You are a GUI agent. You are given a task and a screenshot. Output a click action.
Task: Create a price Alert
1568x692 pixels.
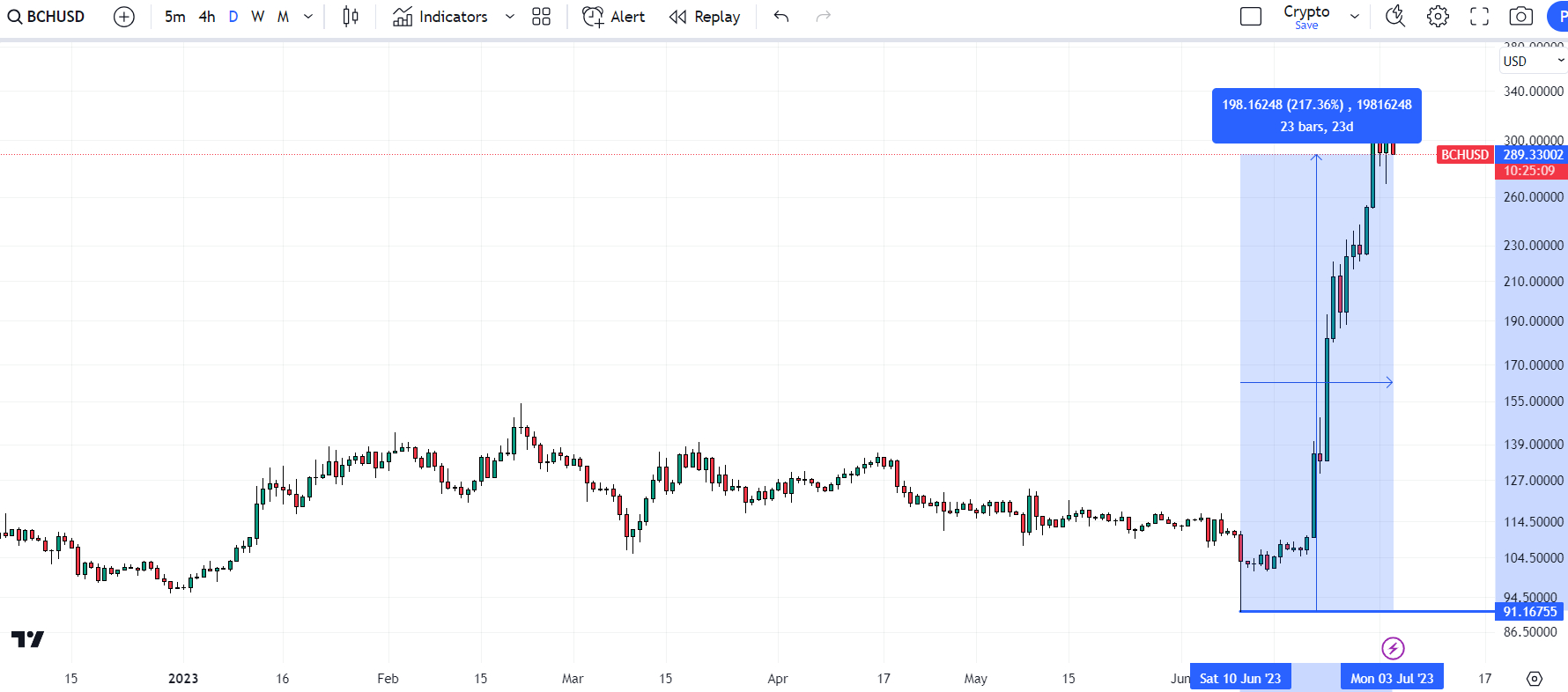(x=614, y=17)
